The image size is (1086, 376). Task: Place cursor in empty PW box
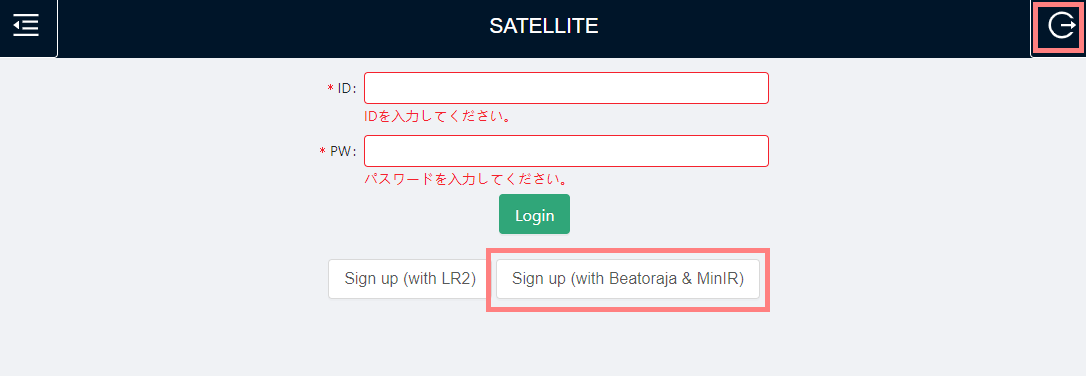[x=567, y=151]
